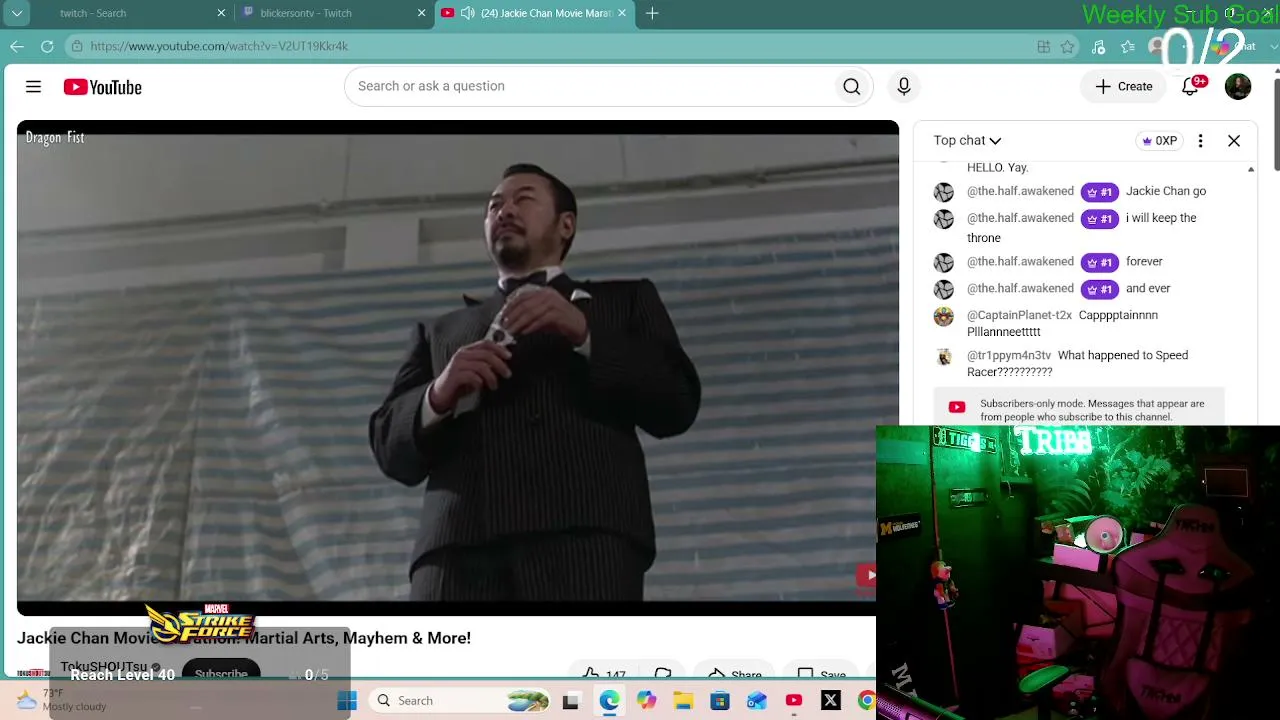The image size is (1280, 720).
Task: Close the 'twitch - Search' tab
Action: (x=221, y=13)
